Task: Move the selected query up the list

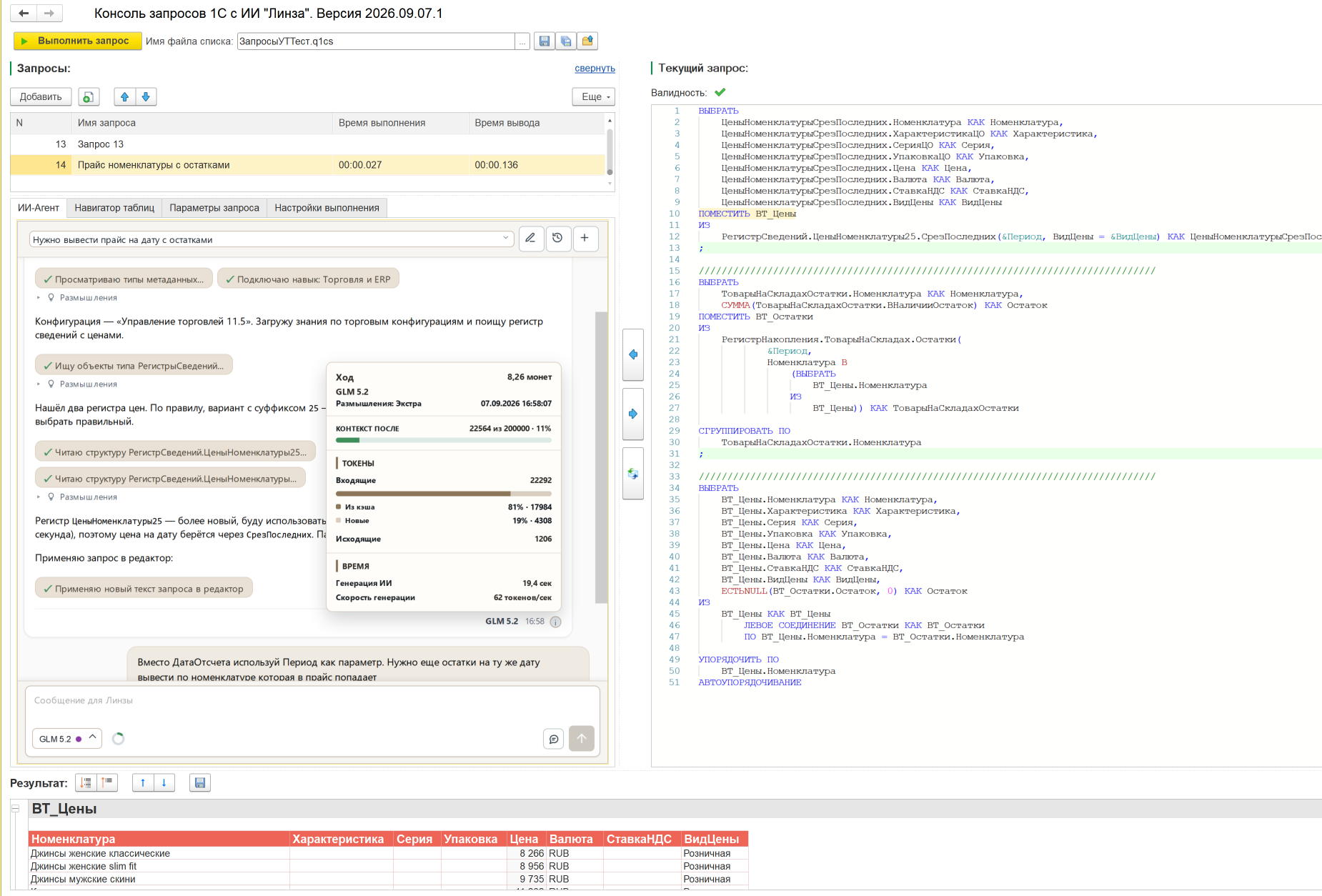Action: coord(125,96)
